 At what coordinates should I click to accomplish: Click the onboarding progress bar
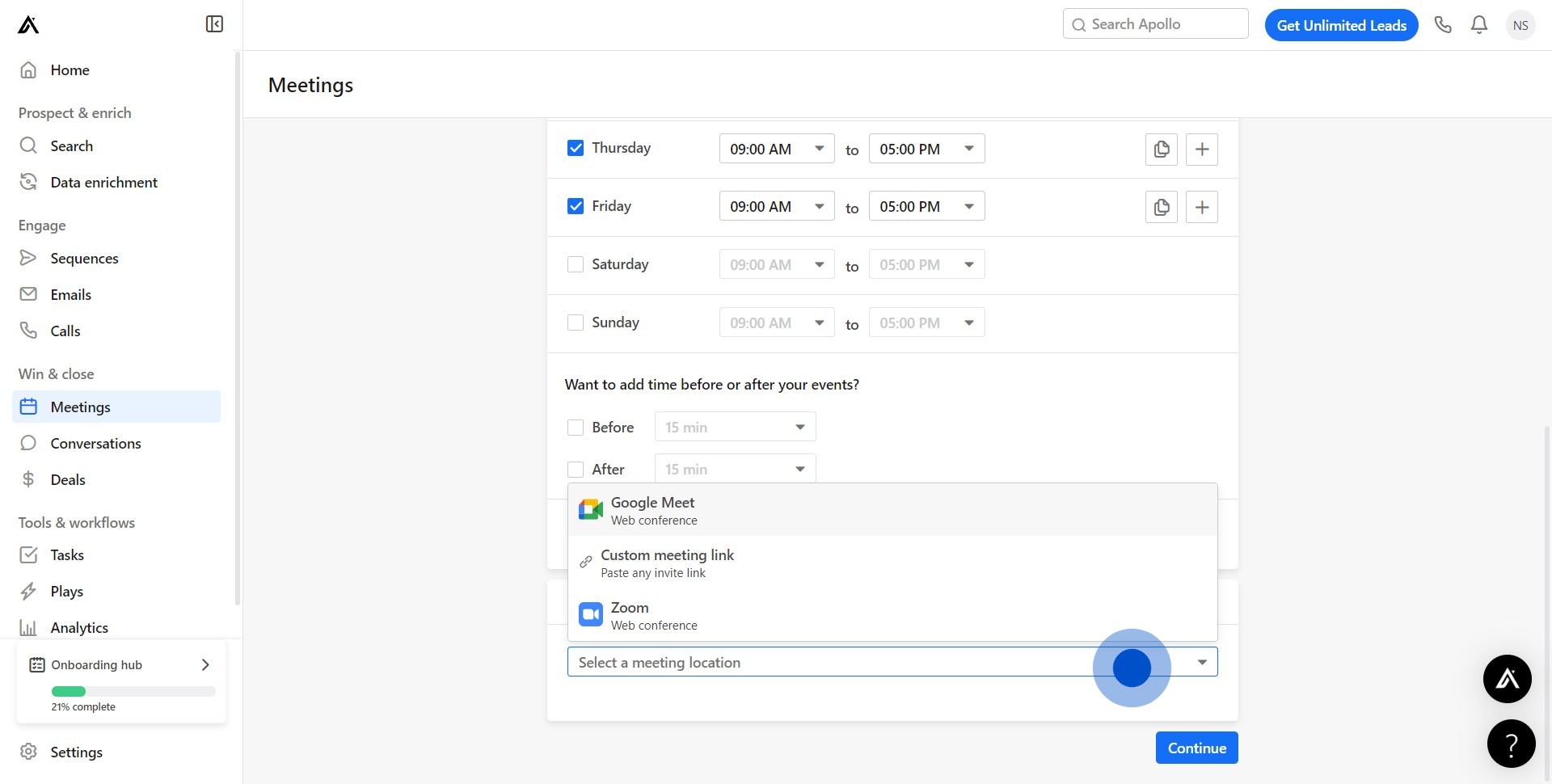coord(133,691)
